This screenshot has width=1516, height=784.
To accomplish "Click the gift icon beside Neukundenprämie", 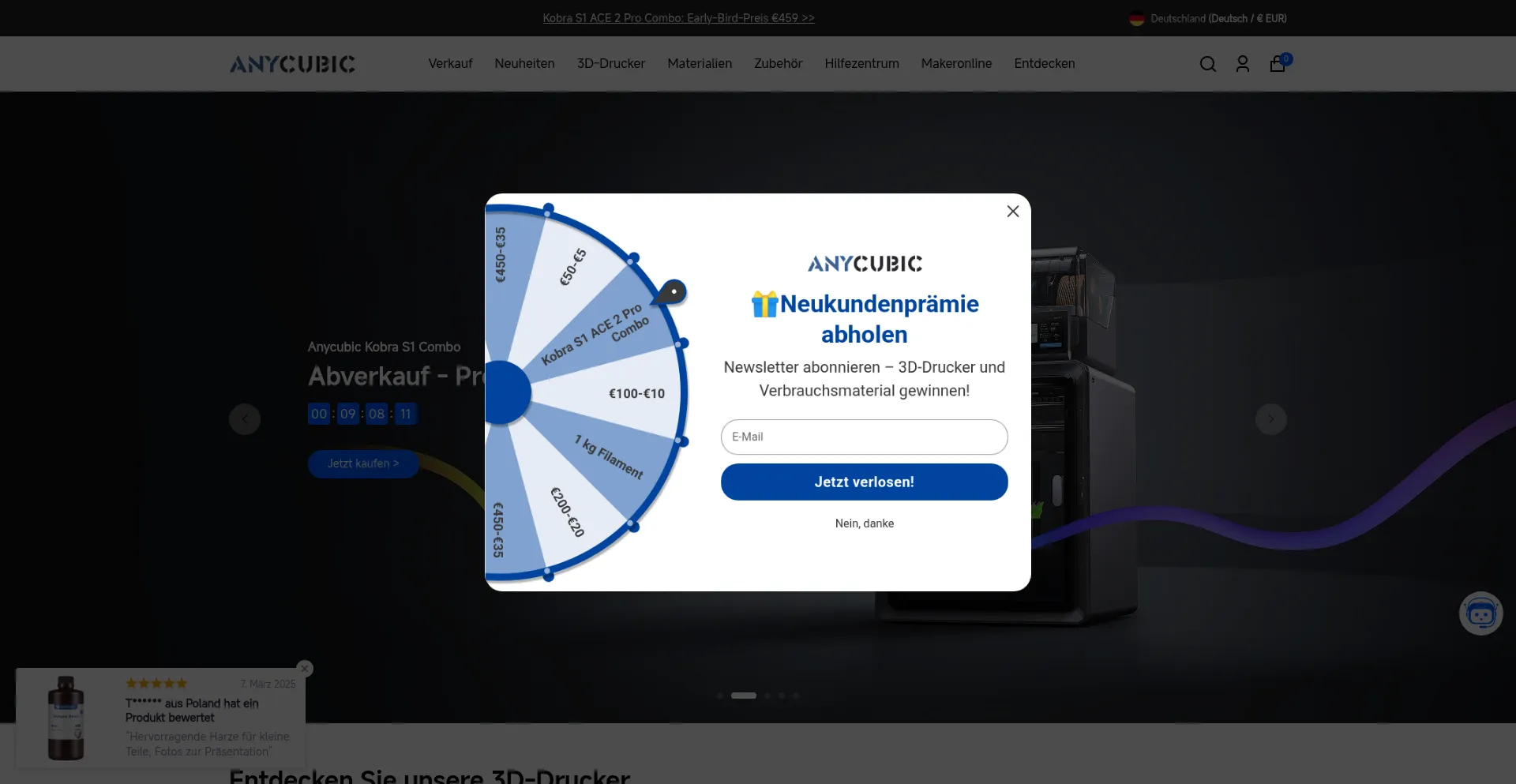I will pos(764,304).
